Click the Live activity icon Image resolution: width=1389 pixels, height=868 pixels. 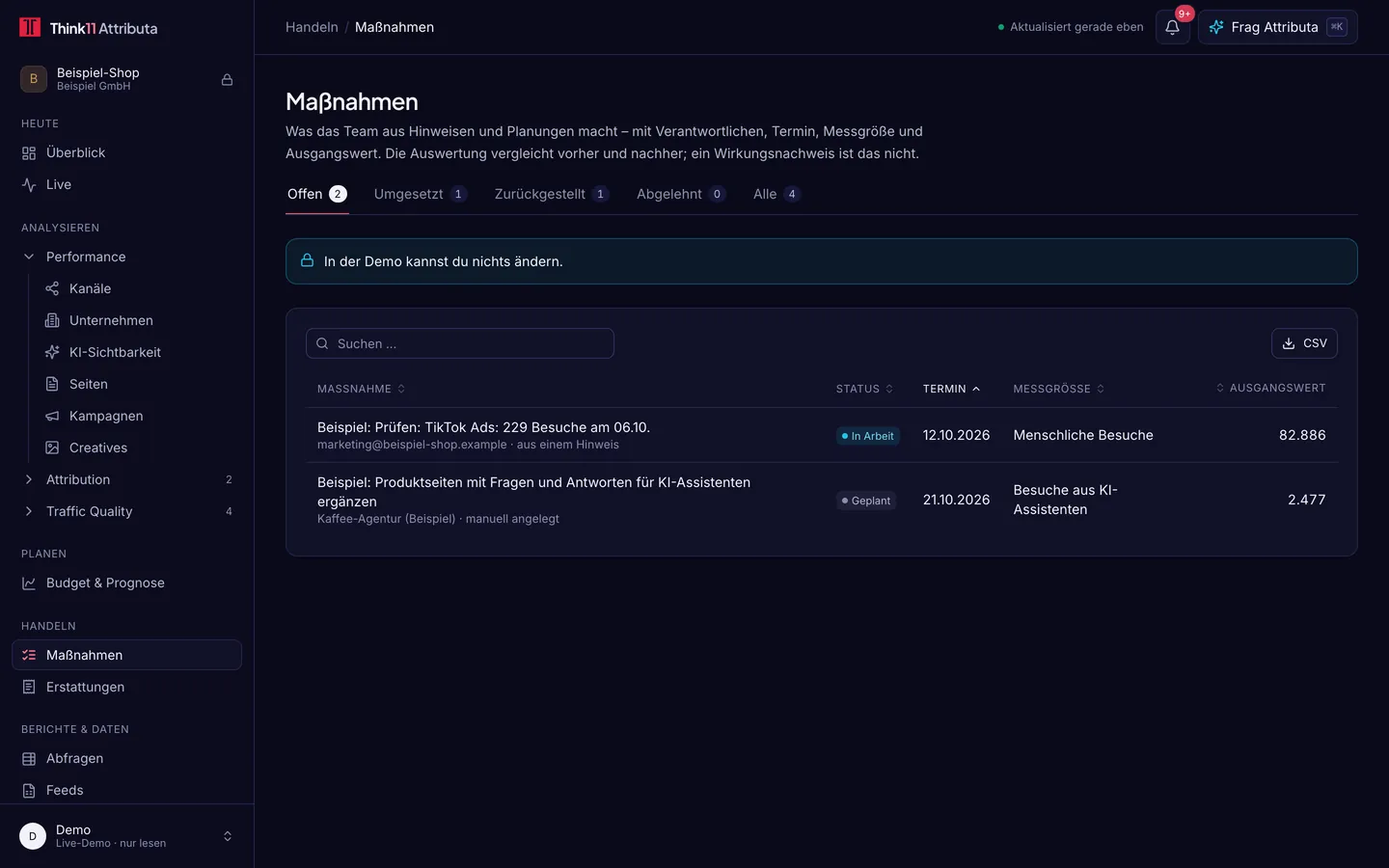(29, 184)
